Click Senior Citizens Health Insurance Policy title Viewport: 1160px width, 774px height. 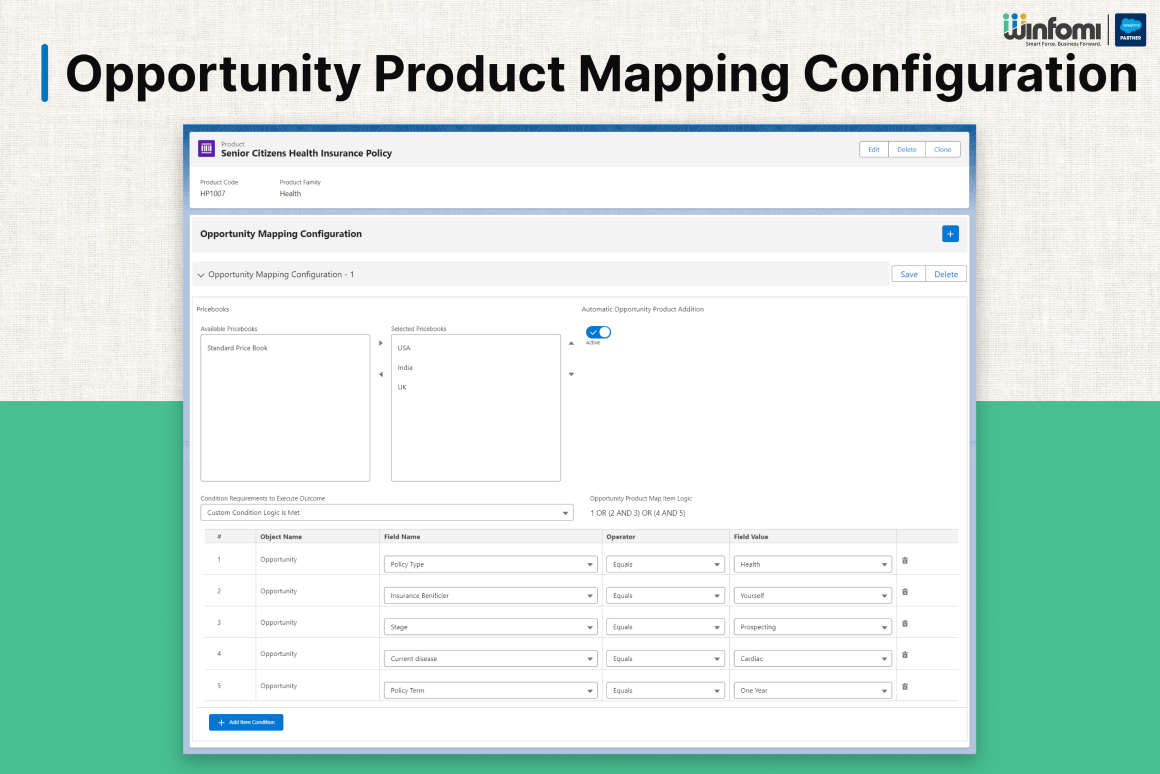click(x=306, y=153)
